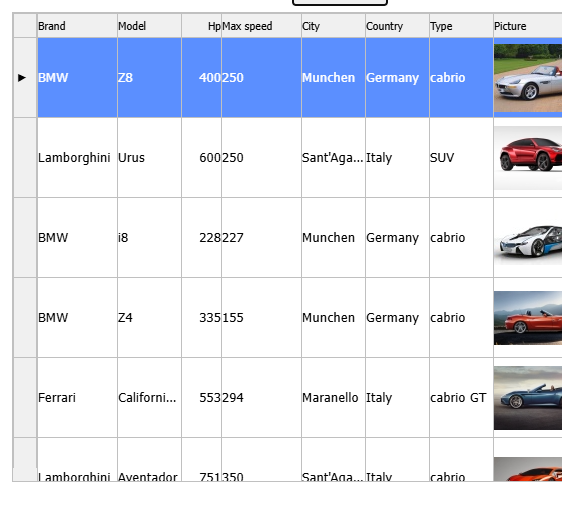Click the Z8 model cell
The height and width of the screenshot is (513, 562).
(x=149, y=77)
